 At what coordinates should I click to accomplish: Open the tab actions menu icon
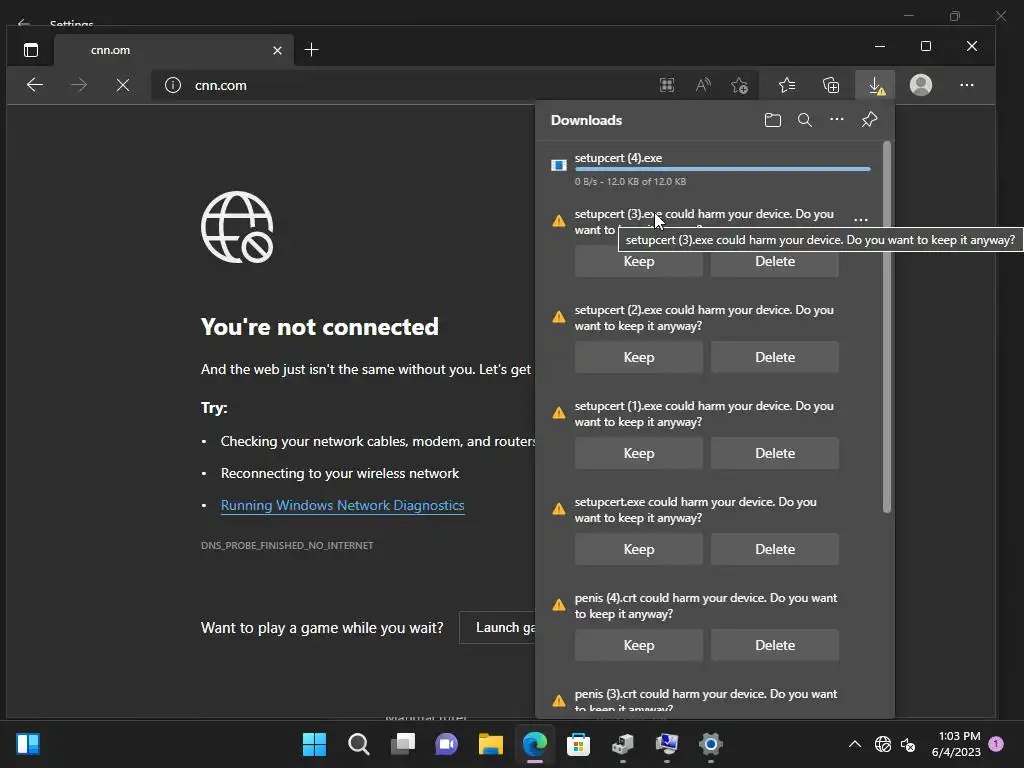(31, 50)
